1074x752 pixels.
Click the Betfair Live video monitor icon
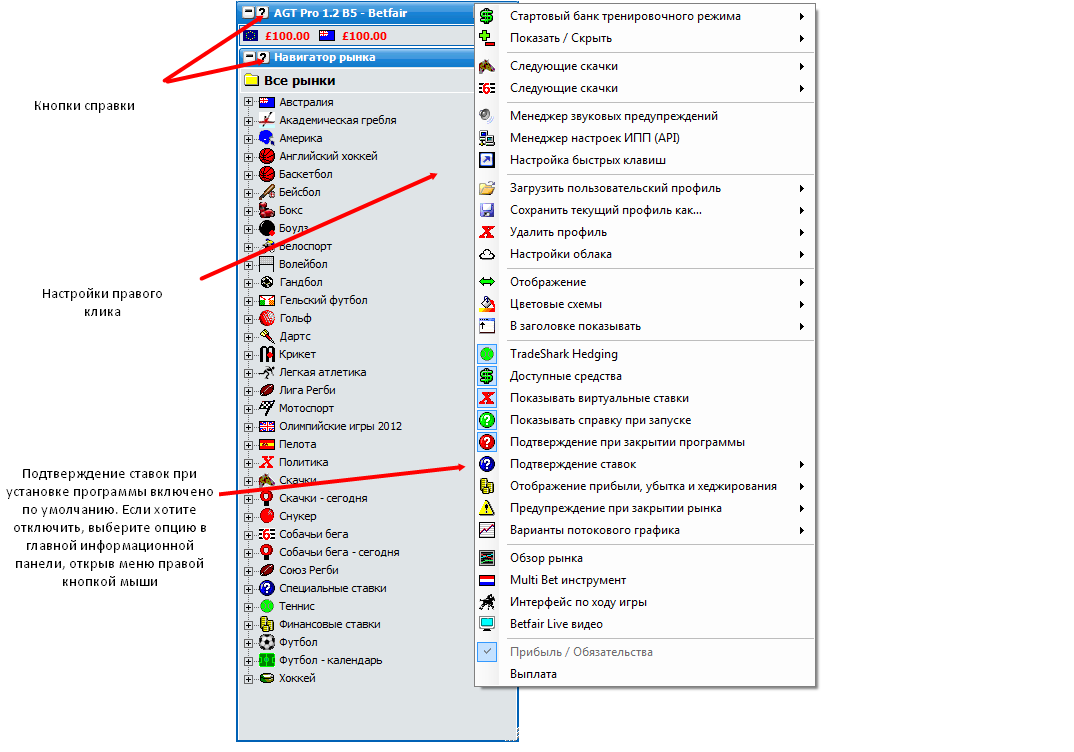click(487, 624)
